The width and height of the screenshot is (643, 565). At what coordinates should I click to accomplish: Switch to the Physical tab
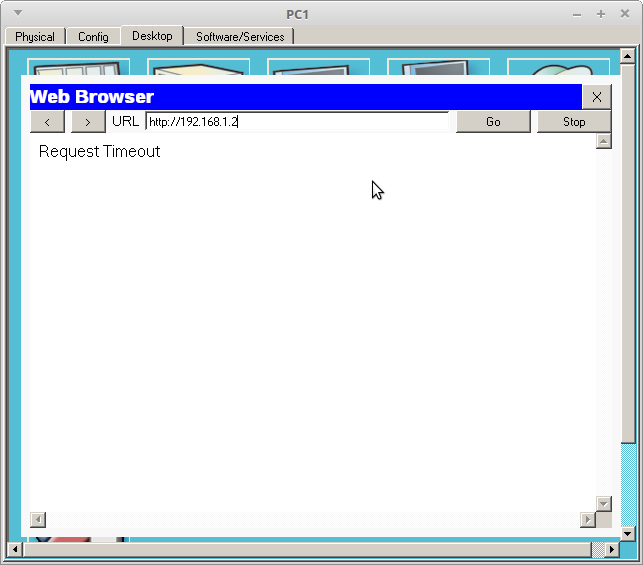coord(35,36)
